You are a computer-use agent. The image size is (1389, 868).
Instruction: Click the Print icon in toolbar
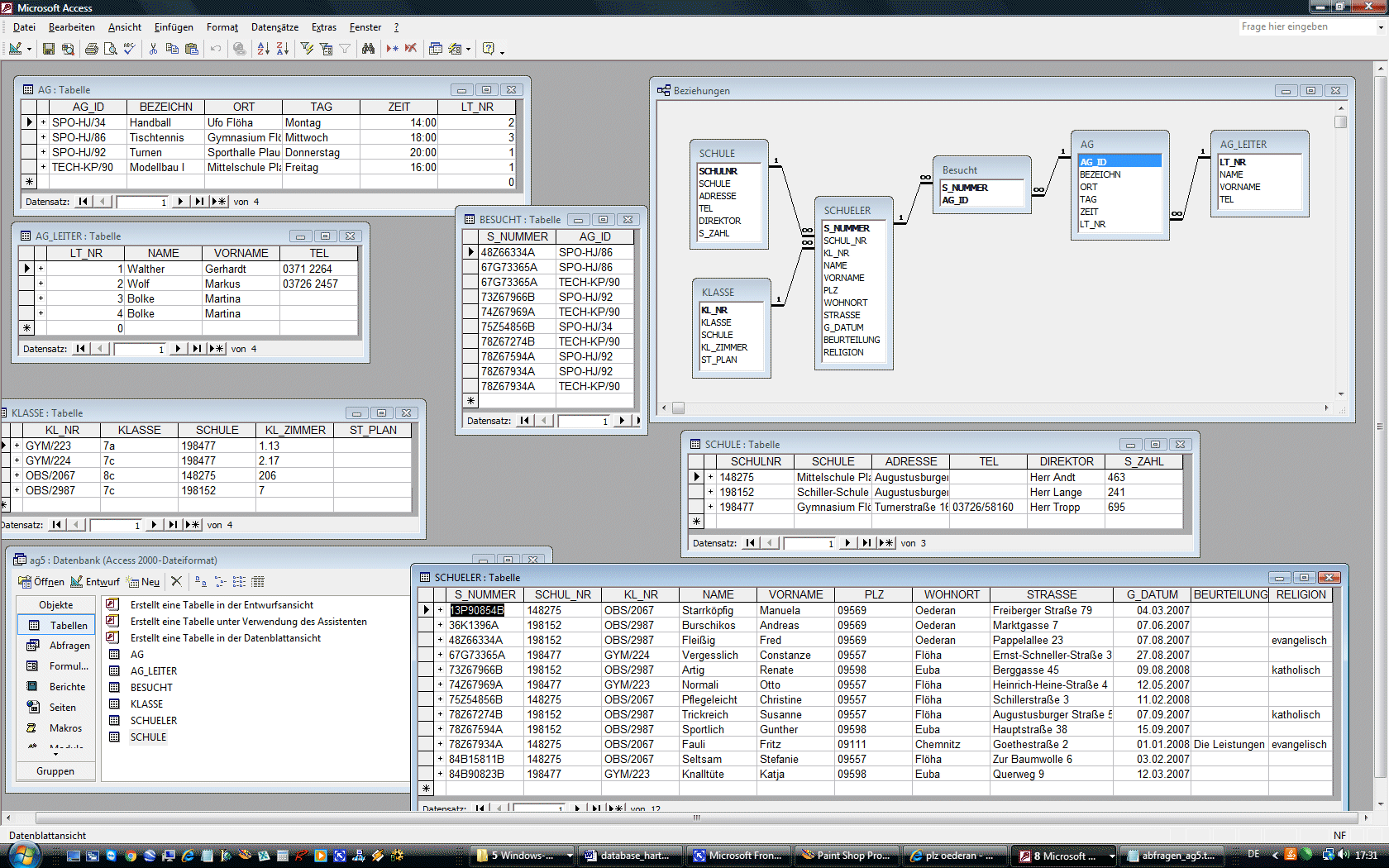(92, 49)
